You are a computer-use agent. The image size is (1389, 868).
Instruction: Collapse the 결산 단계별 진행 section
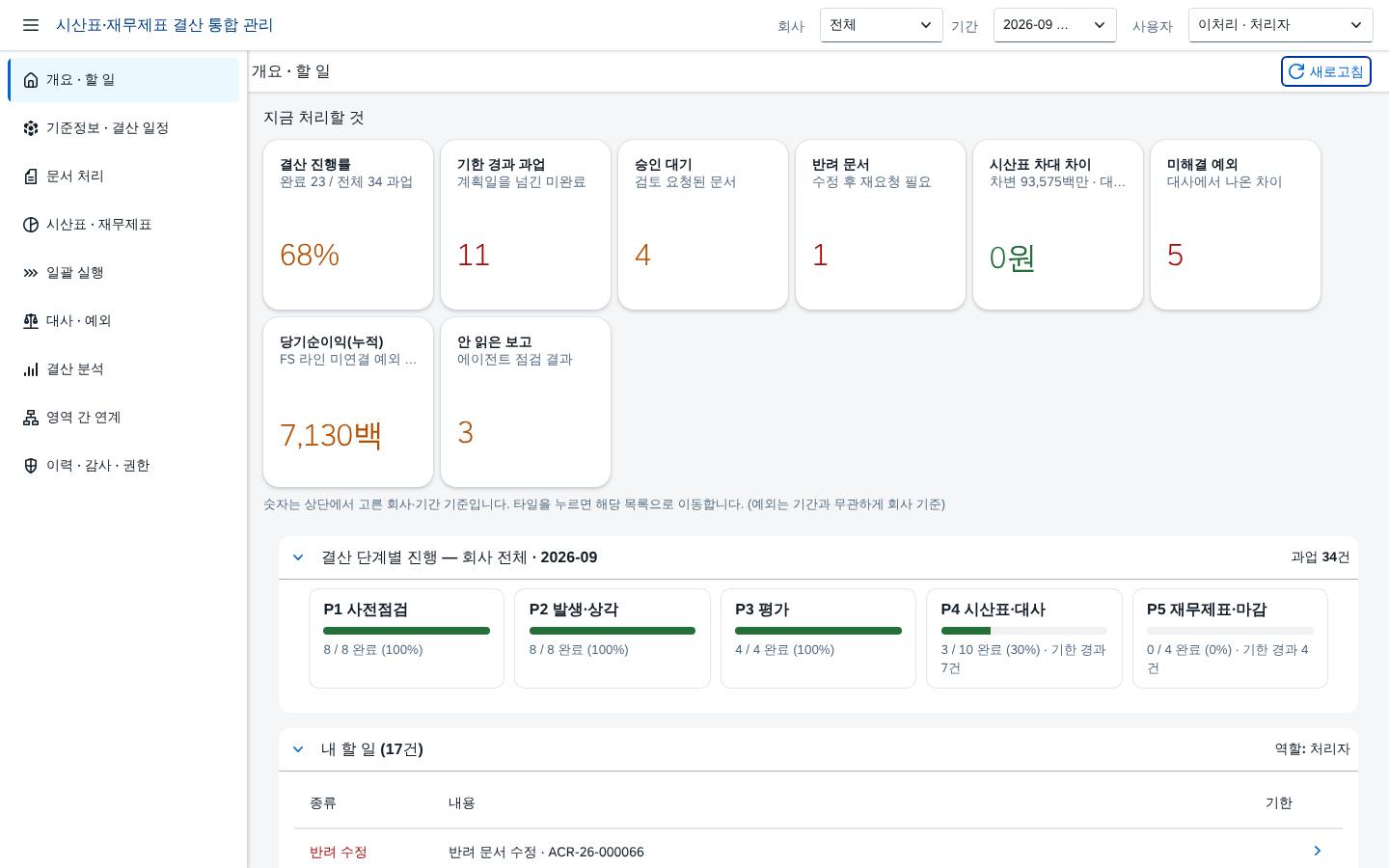[x=298, y=557]
